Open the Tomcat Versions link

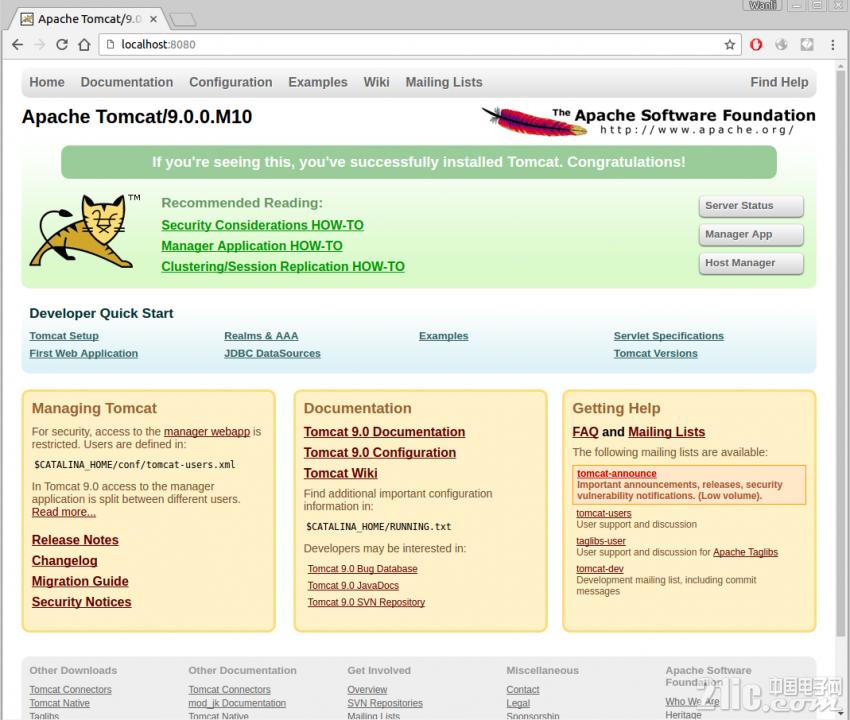tap(656, 353)
